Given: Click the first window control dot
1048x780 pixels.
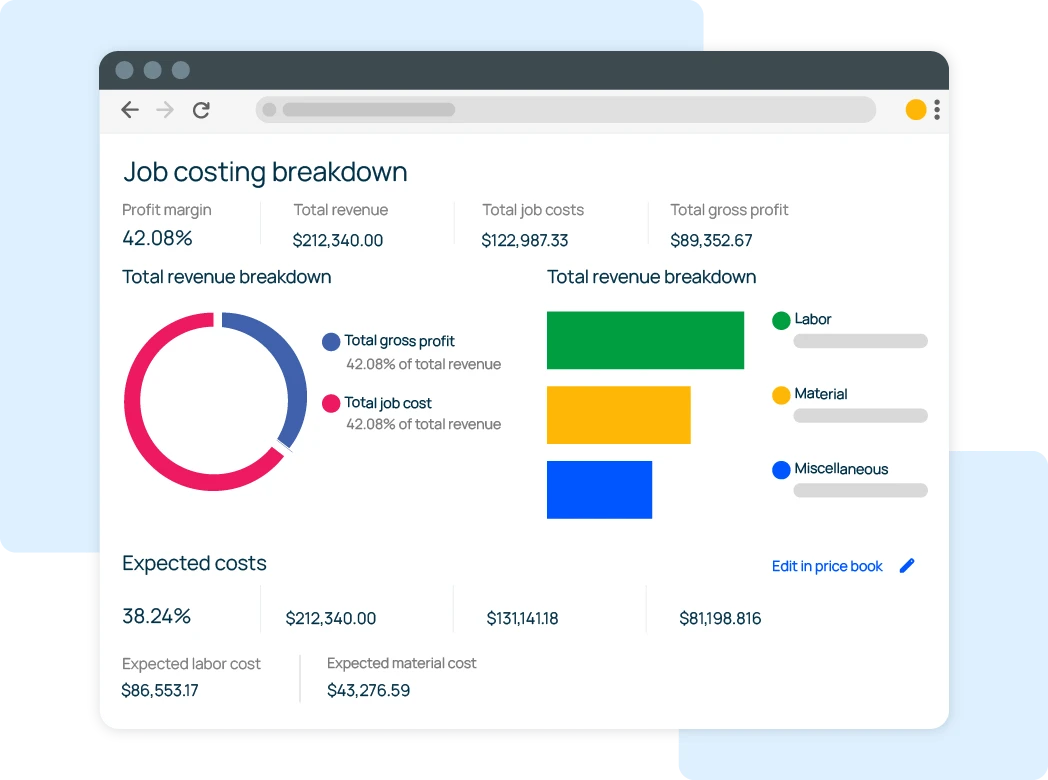Looking at the screenshot, I should (124, 70).
